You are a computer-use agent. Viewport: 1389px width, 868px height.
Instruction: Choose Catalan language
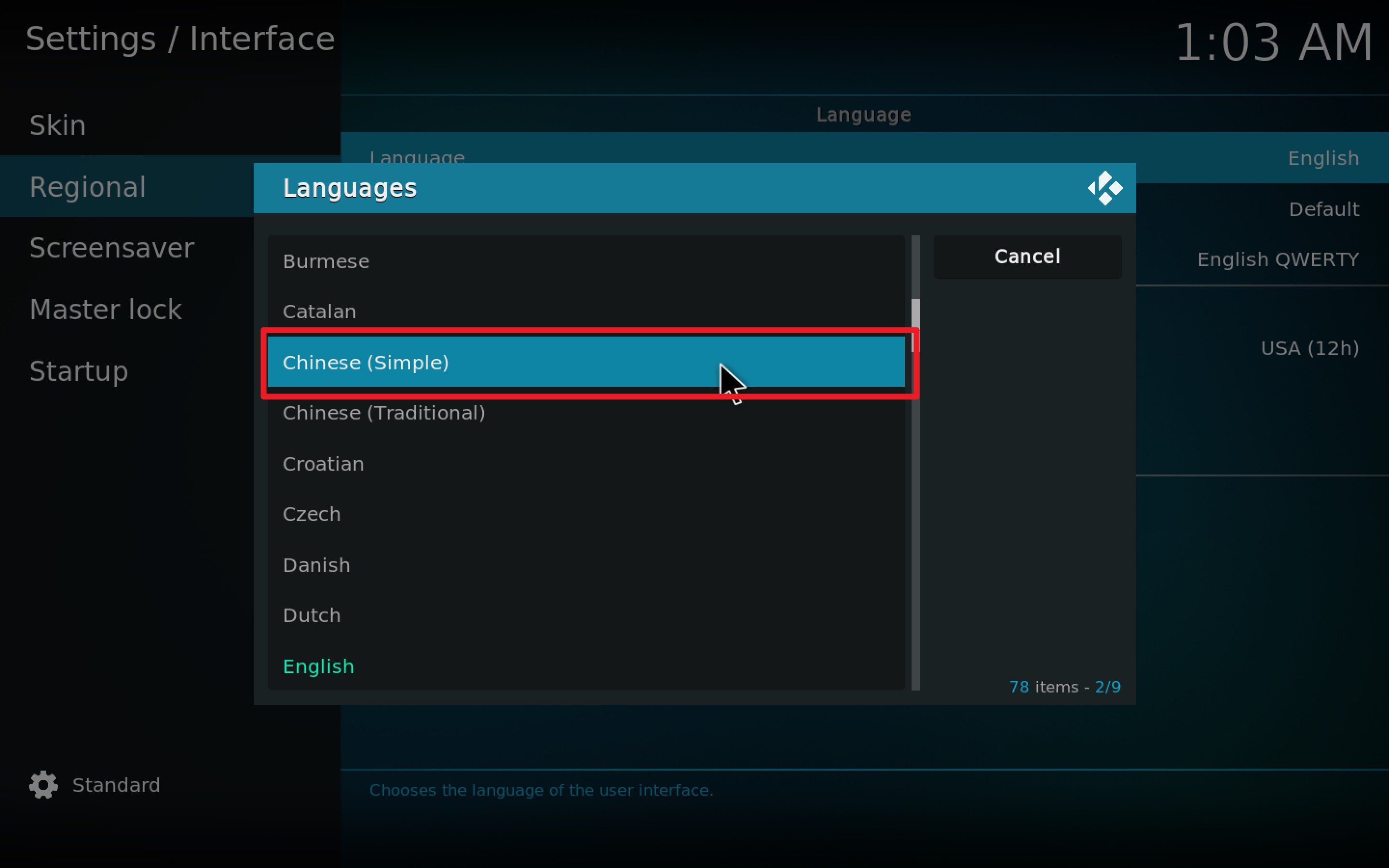319,312
